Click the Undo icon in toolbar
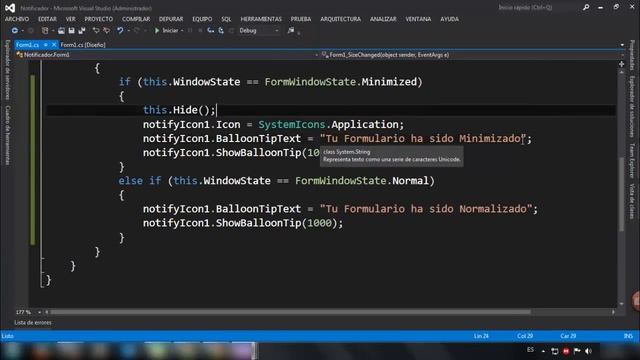Screen dimensions: 640x360 coord(120,31)
